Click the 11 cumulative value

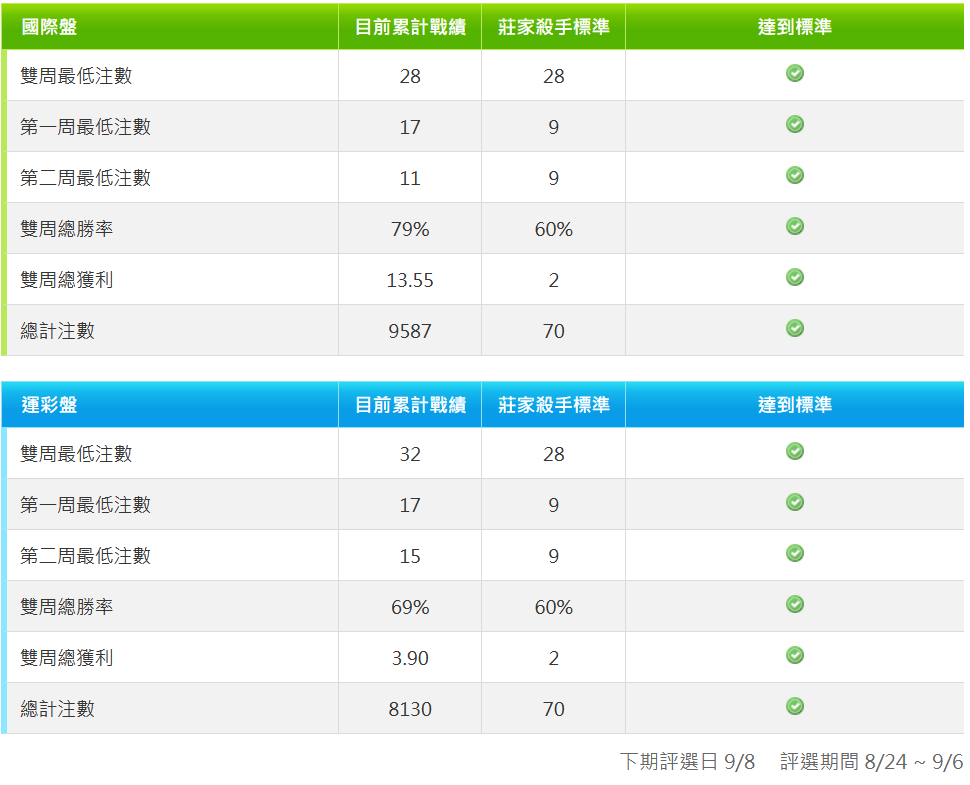pos(410,179)
